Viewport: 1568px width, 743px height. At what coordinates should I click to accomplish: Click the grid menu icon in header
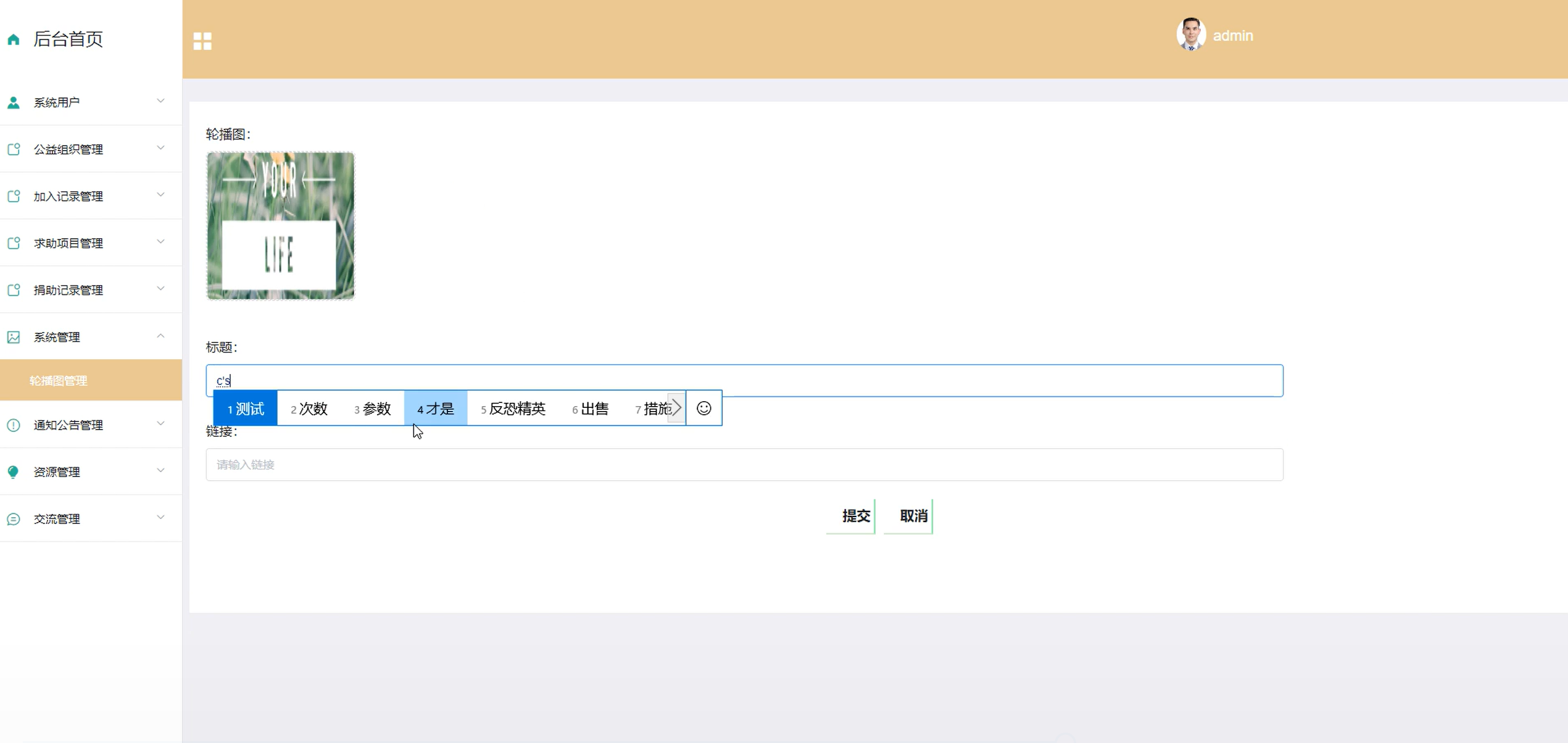pyautogui.click(x=202, y=41)
